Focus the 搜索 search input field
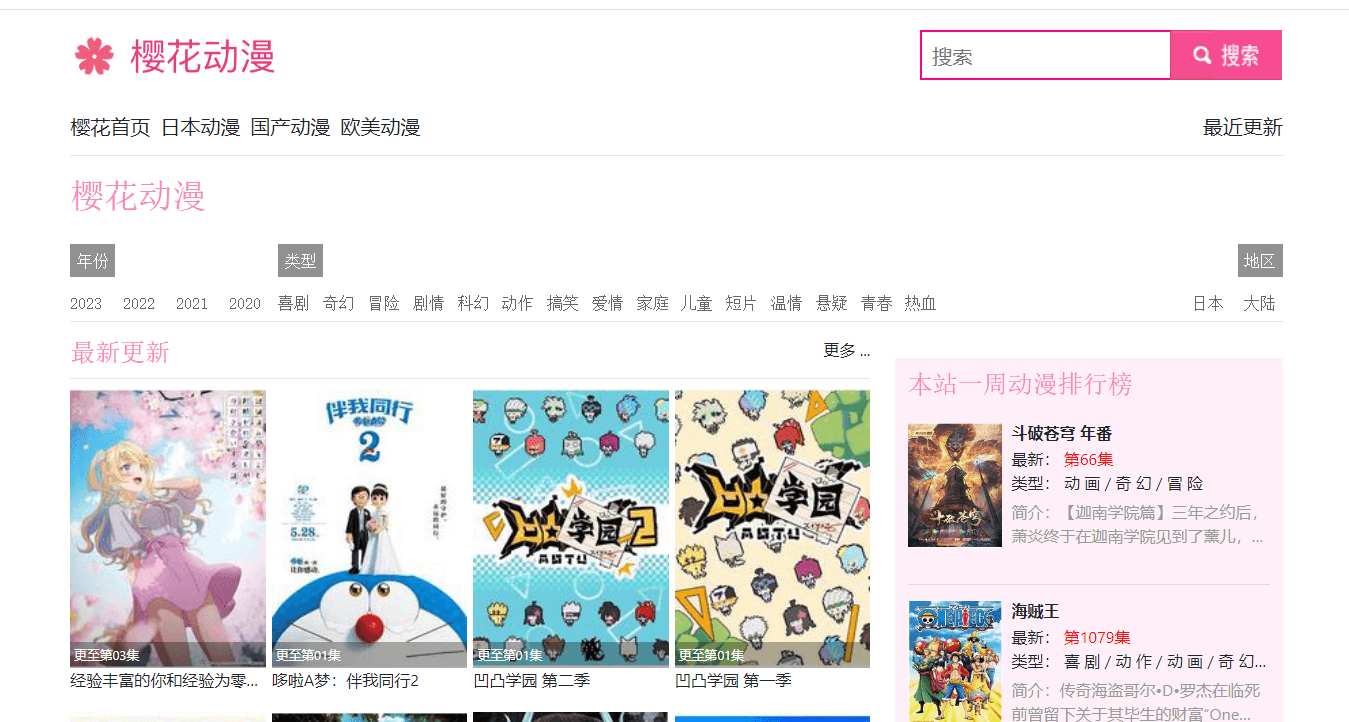Viewport: 1349px width, 722px height. pos(1046,55)
